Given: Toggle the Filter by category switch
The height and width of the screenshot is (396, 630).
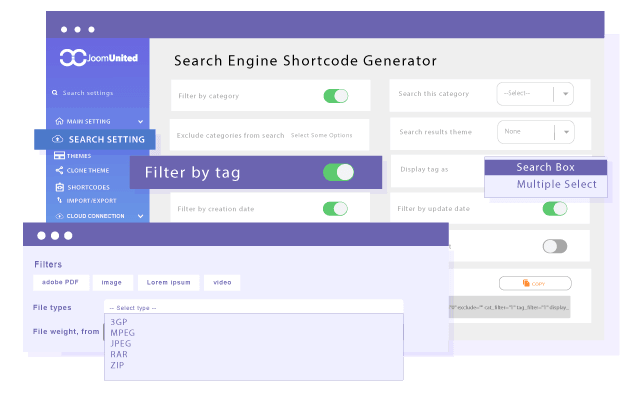Looking at the screenshot, I should tap(336, 96).
